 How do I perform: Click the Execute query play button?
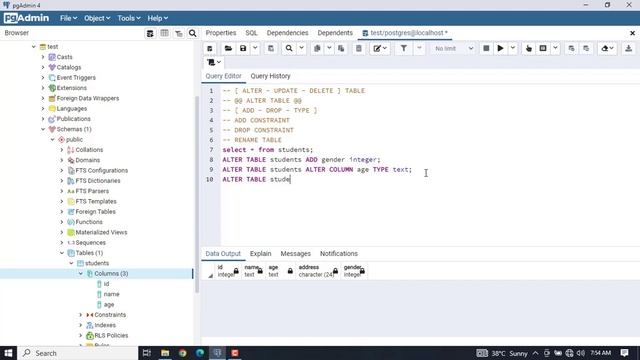(500, 48)
